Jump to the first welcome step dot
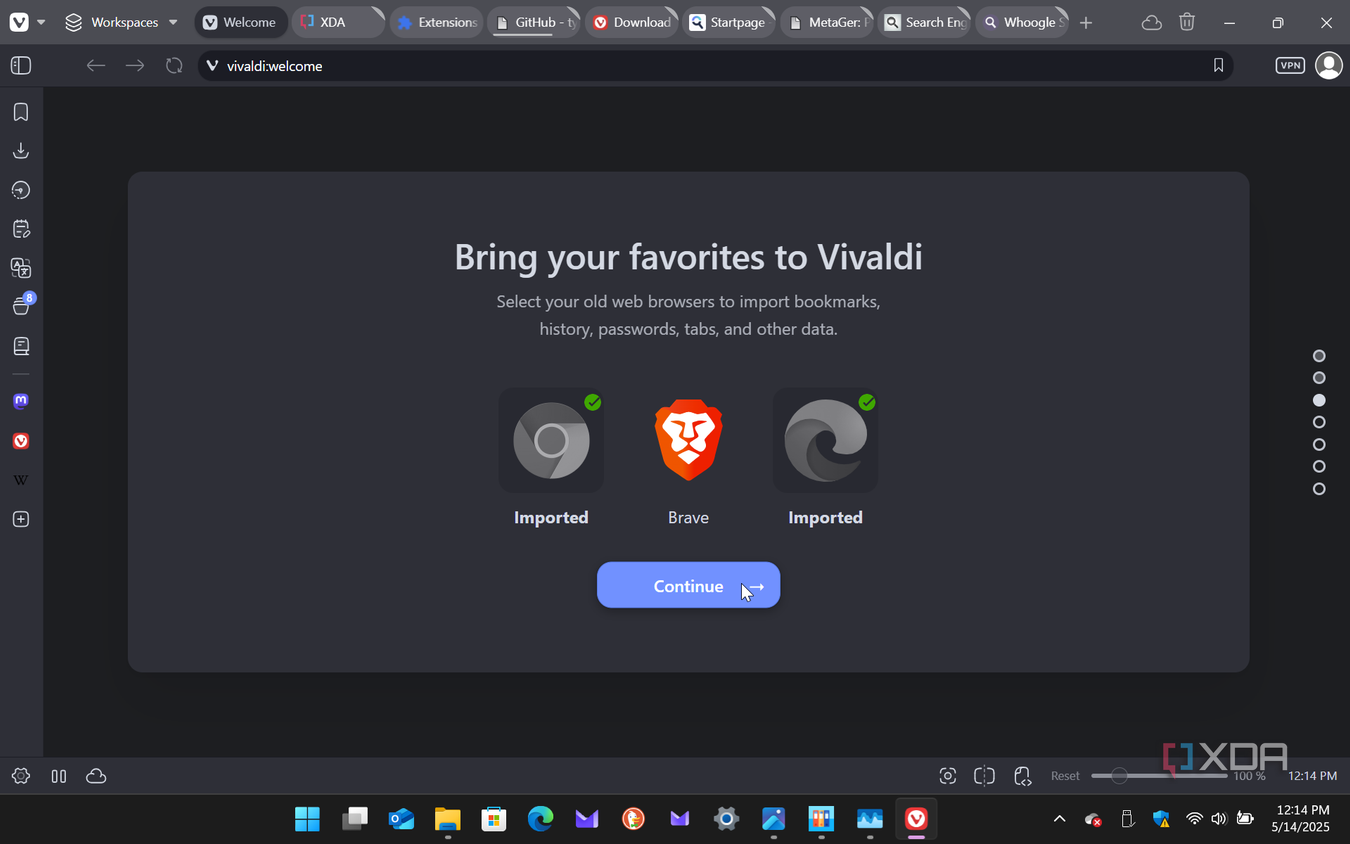The image size is (1350, 844). point(1319,356)
